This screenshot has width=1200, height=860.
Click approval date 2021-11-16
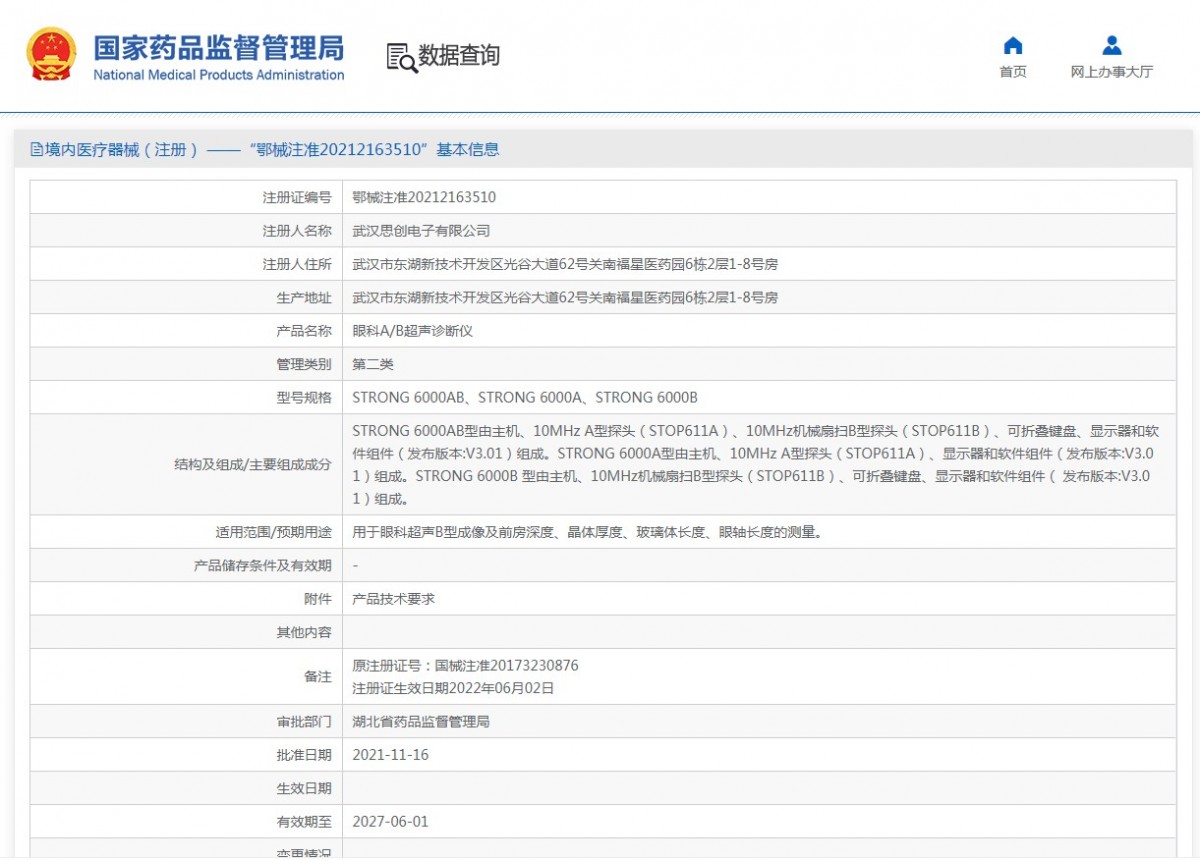point(391,755)
